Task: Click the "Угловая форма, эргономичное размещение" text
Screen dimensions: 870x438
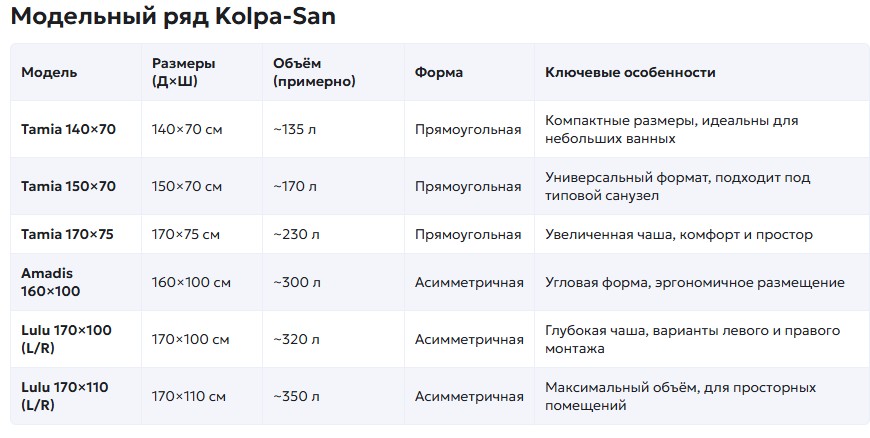Action: pyautogui.click(x=694, y=283)
